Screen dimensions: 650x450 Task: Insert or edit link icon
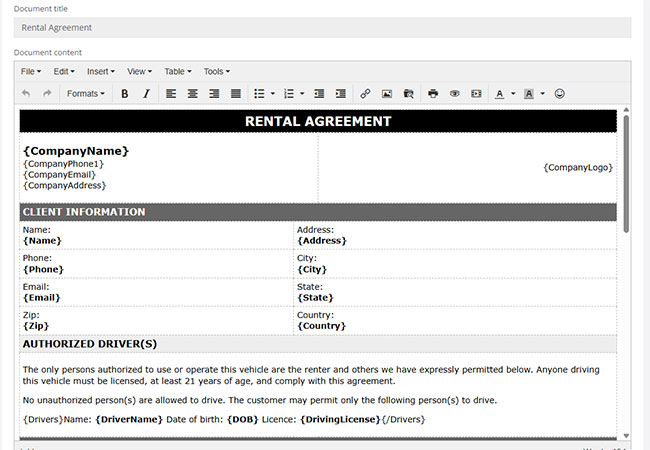365,94
